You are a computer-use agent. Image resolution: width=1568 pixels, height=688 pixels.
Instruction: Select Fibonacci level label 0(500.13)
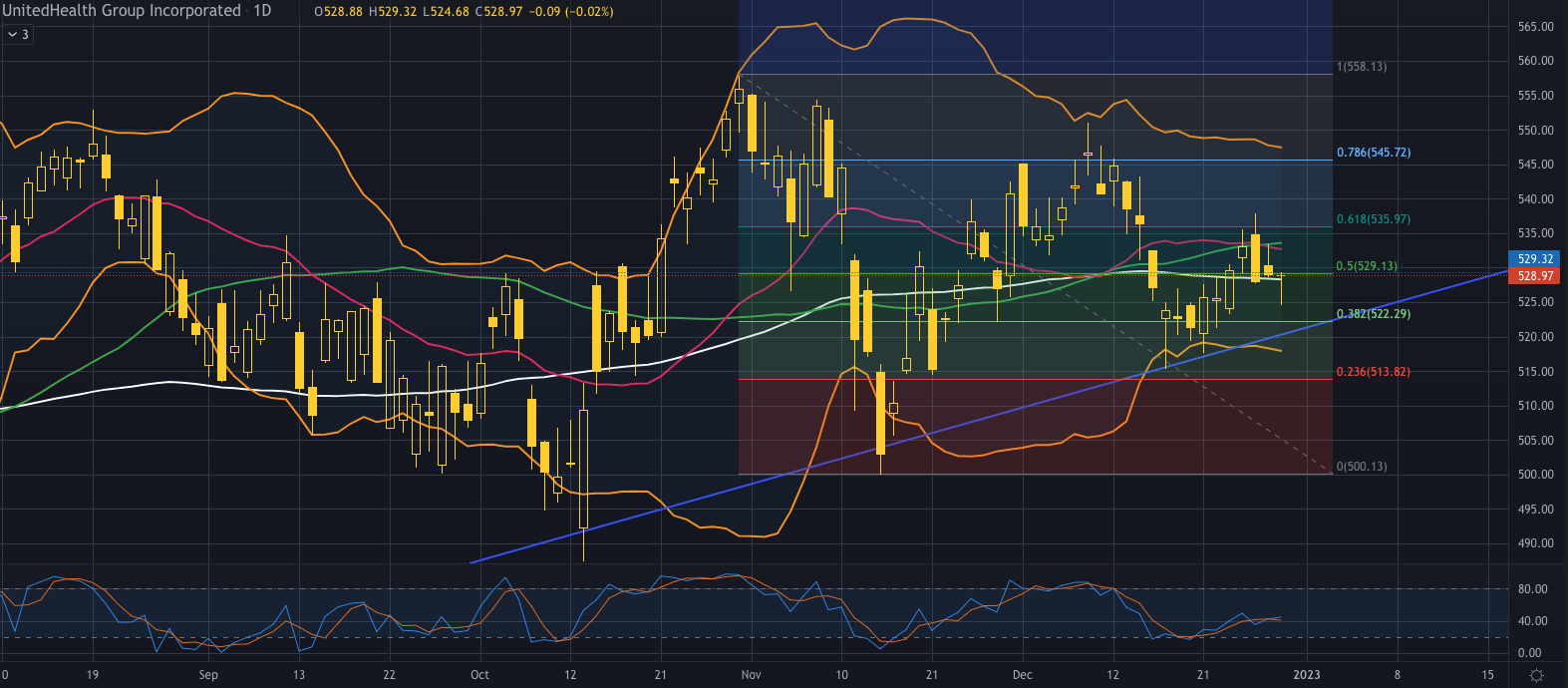tap(1362, 467)
